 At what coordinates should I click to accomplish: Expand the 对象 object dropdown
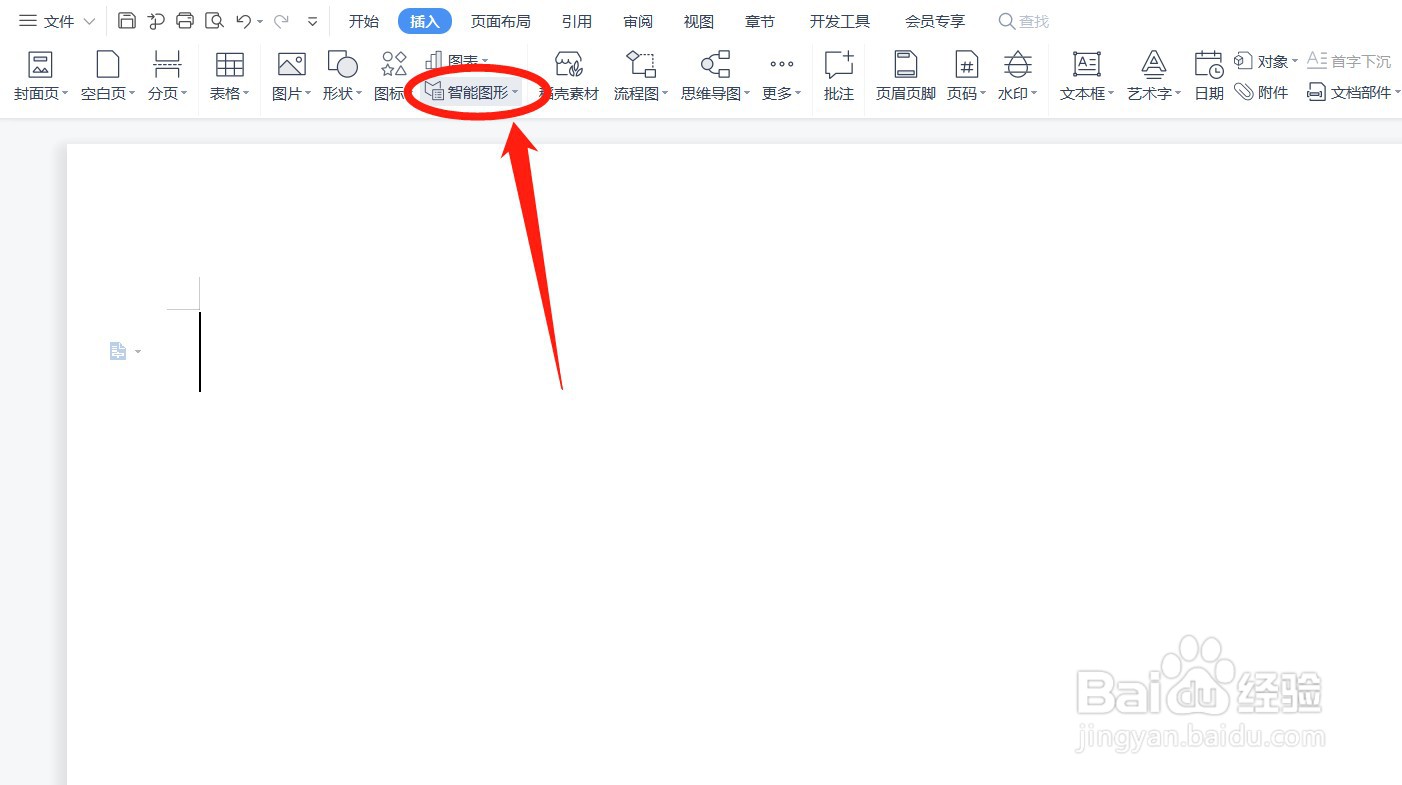click(x=1294, y=61)
